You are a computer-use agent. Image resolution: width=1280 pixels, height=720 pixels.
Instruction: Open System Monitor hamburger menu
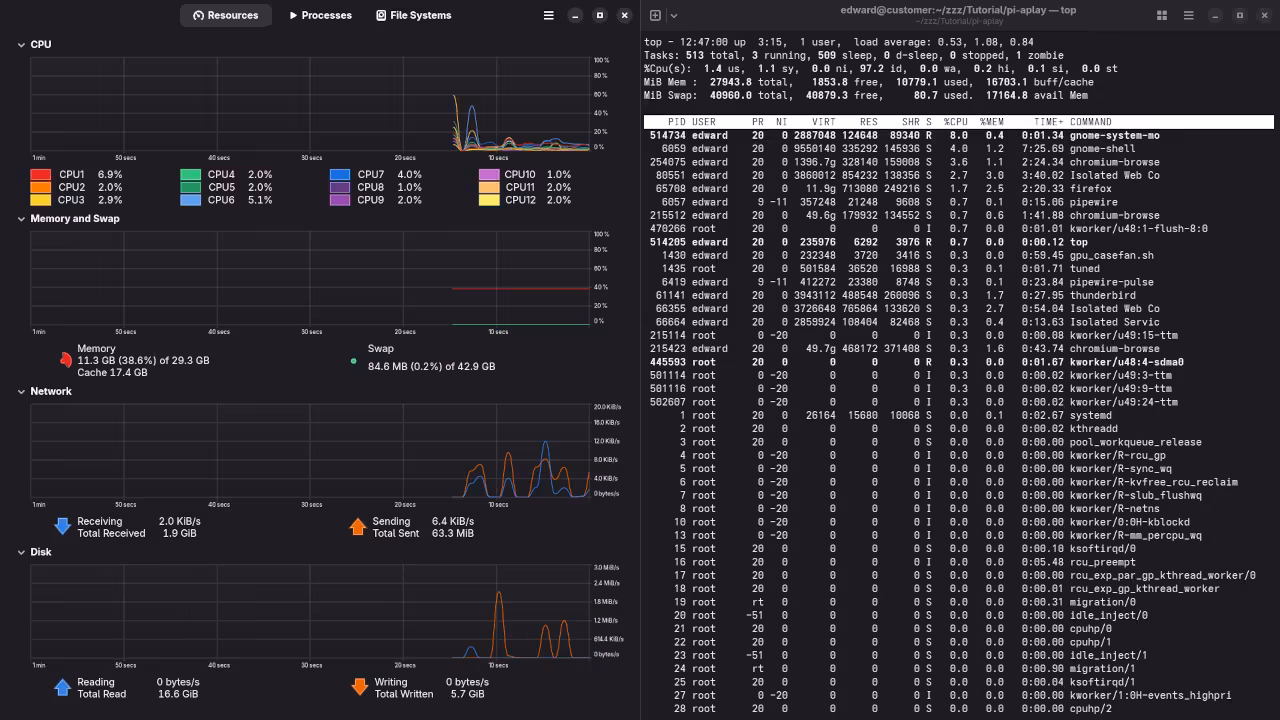point(548,15)
